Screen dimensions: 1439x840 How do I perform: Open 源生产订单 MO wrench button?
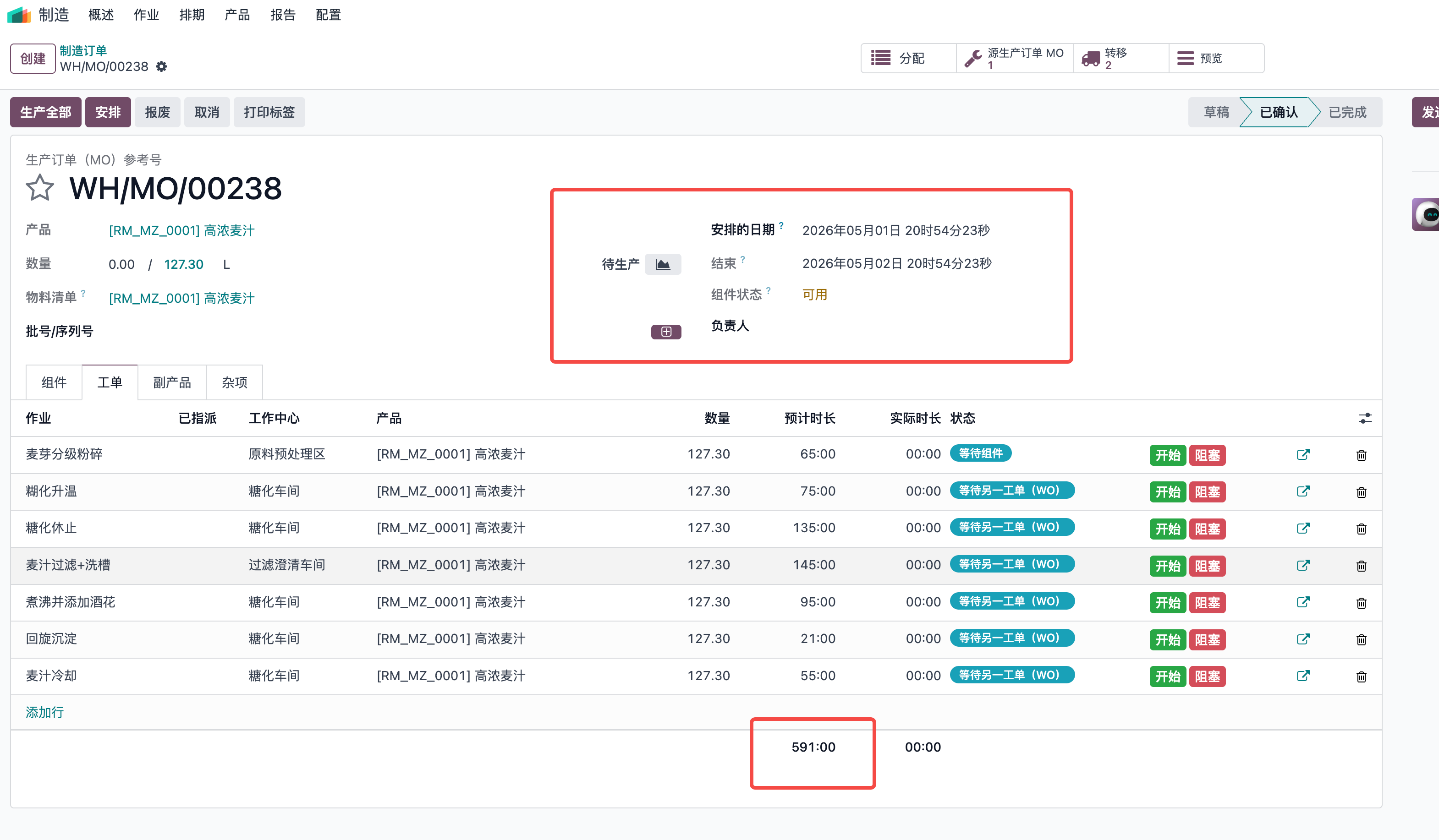point(1015,58)
